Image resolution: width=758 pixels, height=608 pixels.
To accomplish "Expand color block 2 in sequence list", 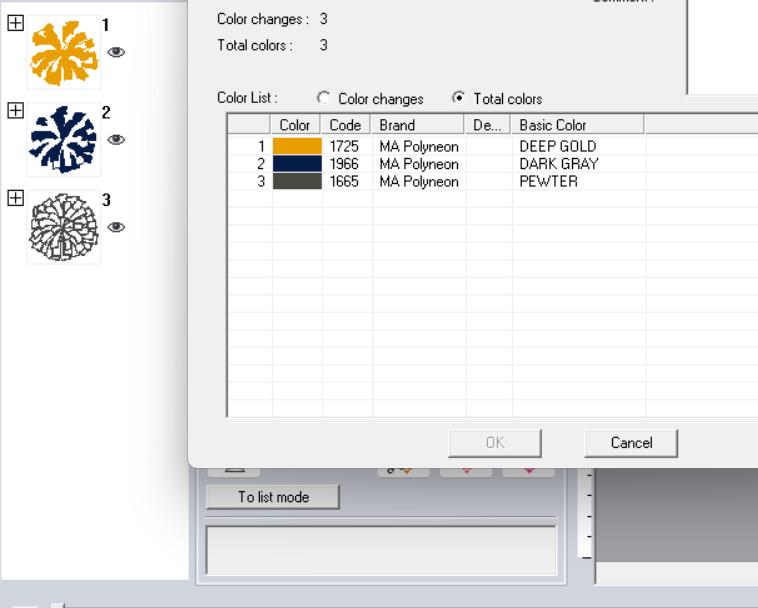I will pyautogui.click(x=15, y=110).
